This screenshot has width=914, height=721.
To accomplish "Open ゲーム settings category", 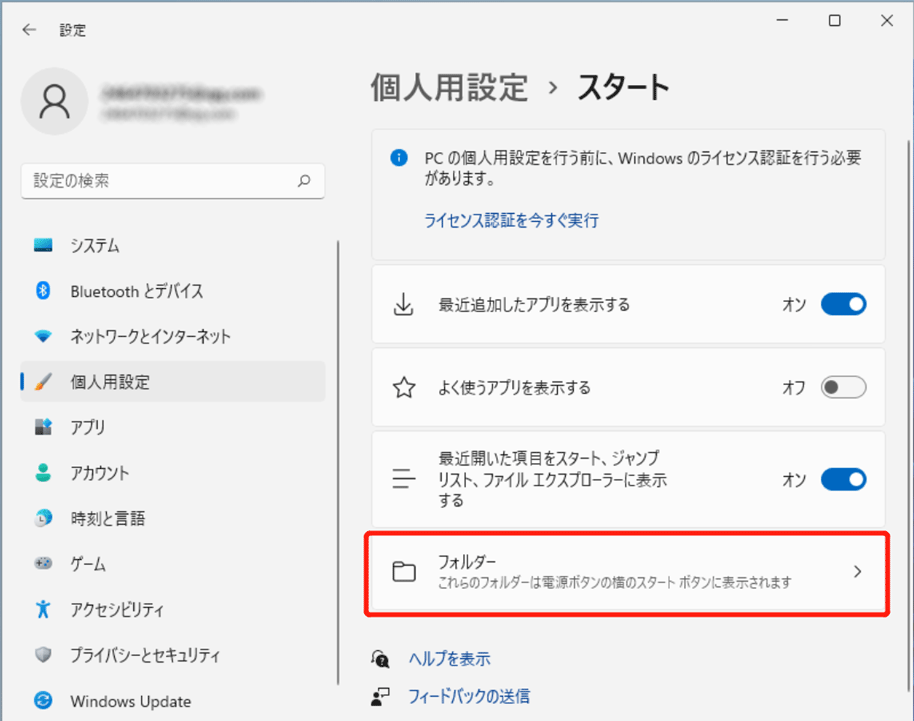I will click(x=173, y=564).
